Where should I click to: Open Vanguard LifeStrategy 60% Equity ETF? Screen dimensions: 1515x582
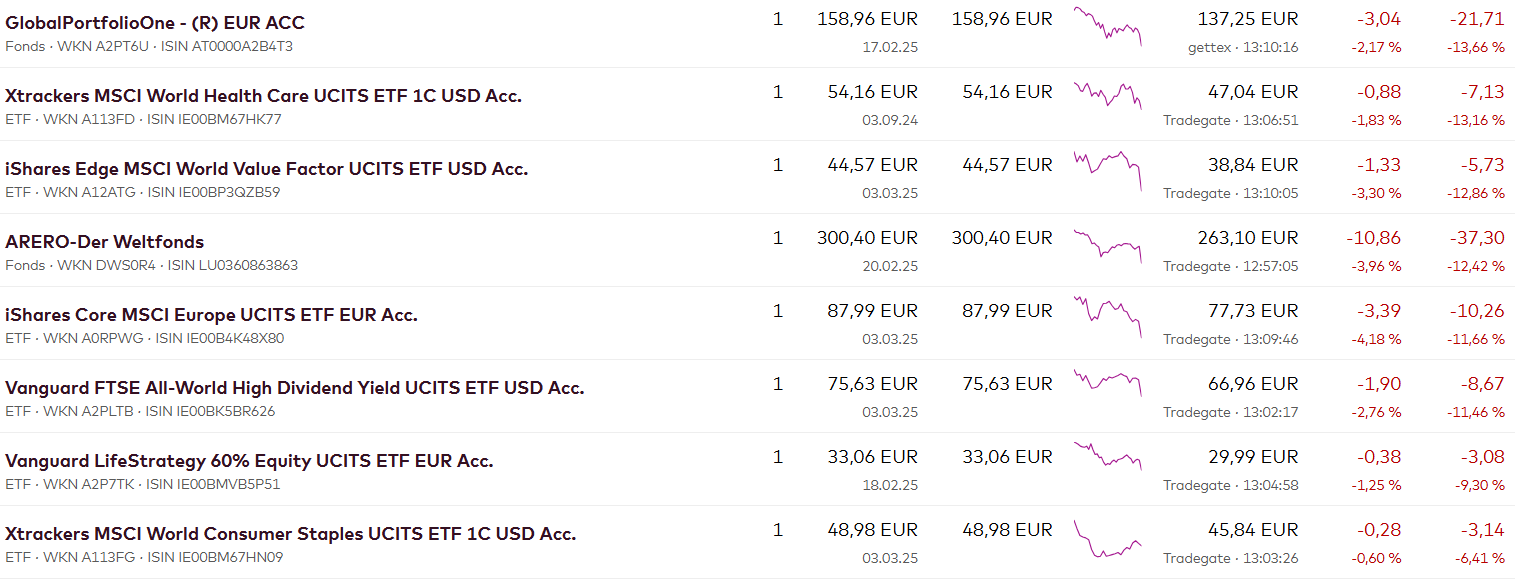(249, 461)
